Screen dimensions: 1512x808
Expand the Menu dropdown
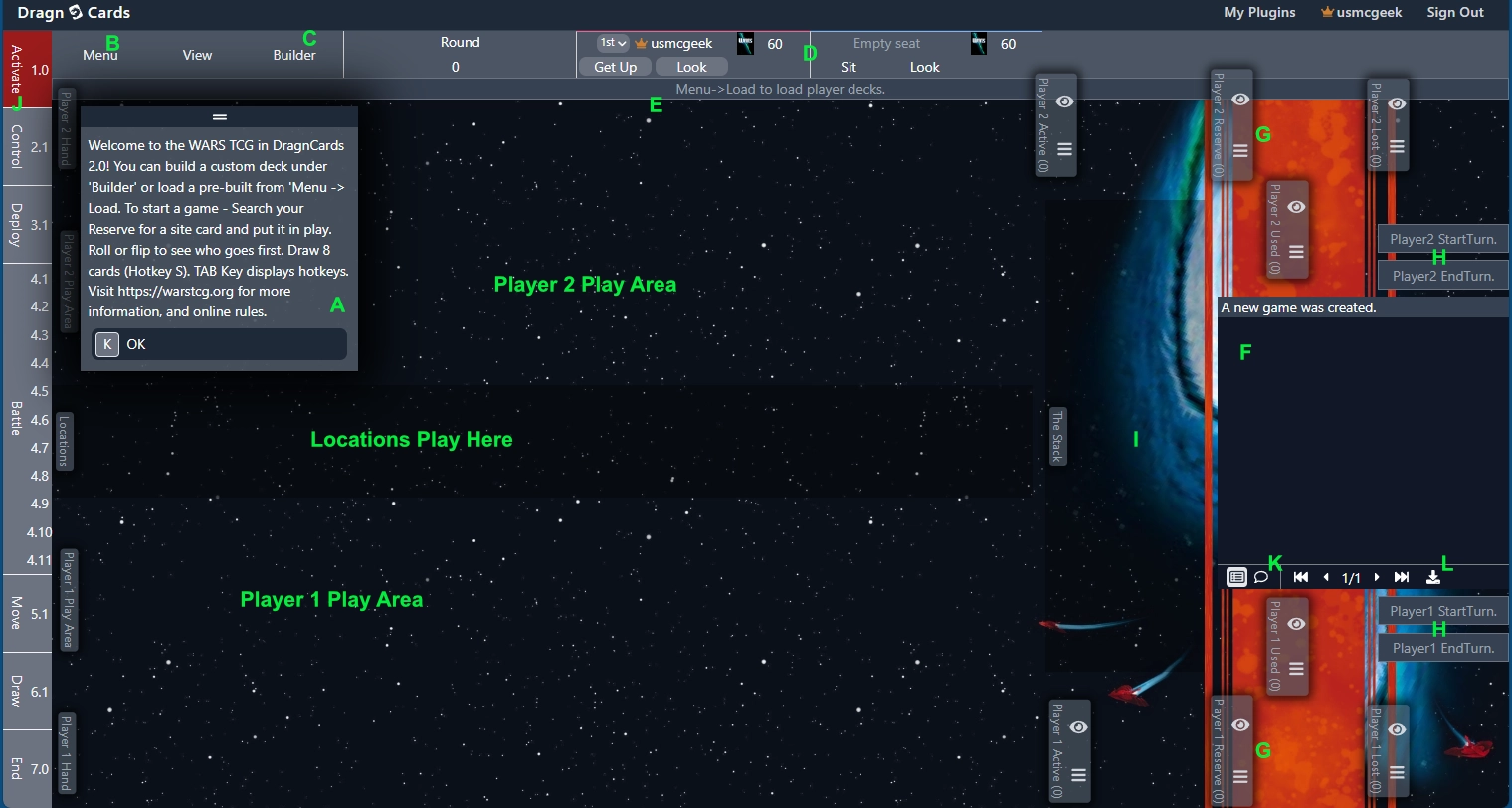pyautogui.click(x=100, y=55)
